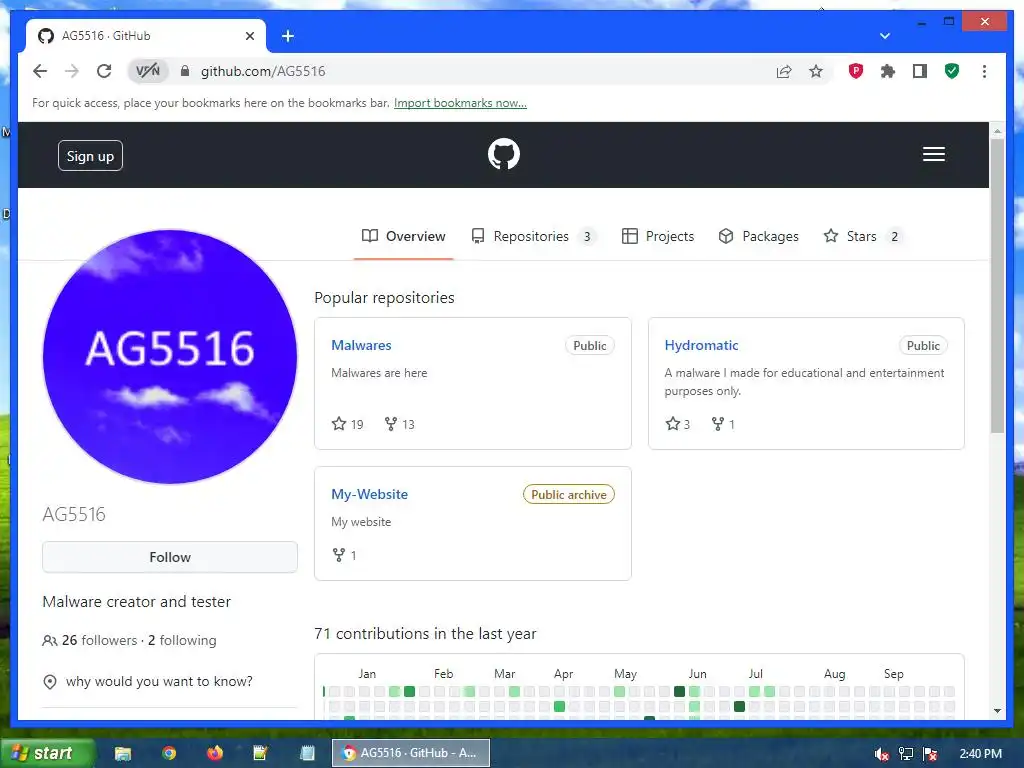Switch to Repositories tab
Viewport: 1024px width, 768px height.
point(534,236)
